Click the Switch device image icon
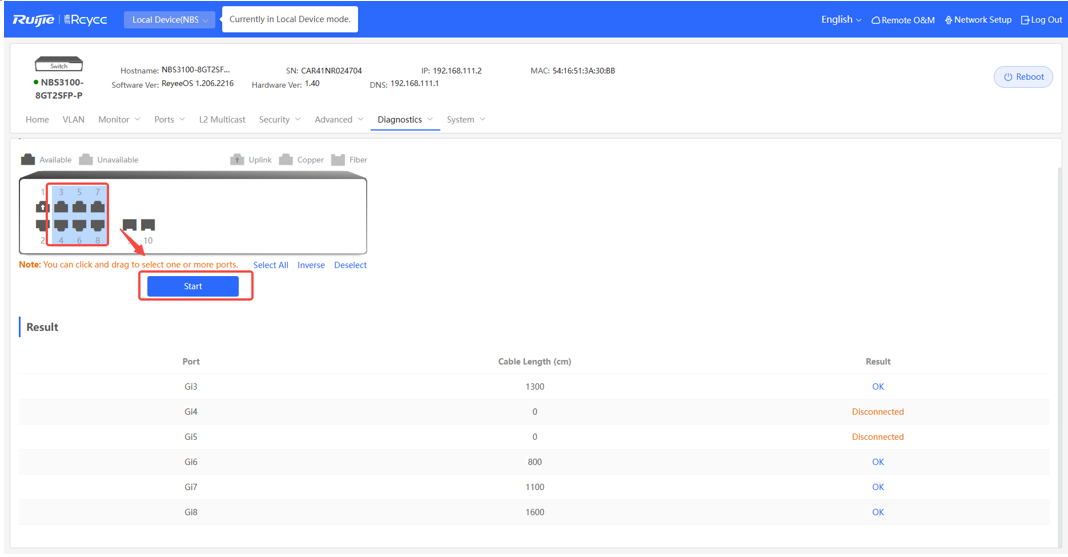 (58, 65)
